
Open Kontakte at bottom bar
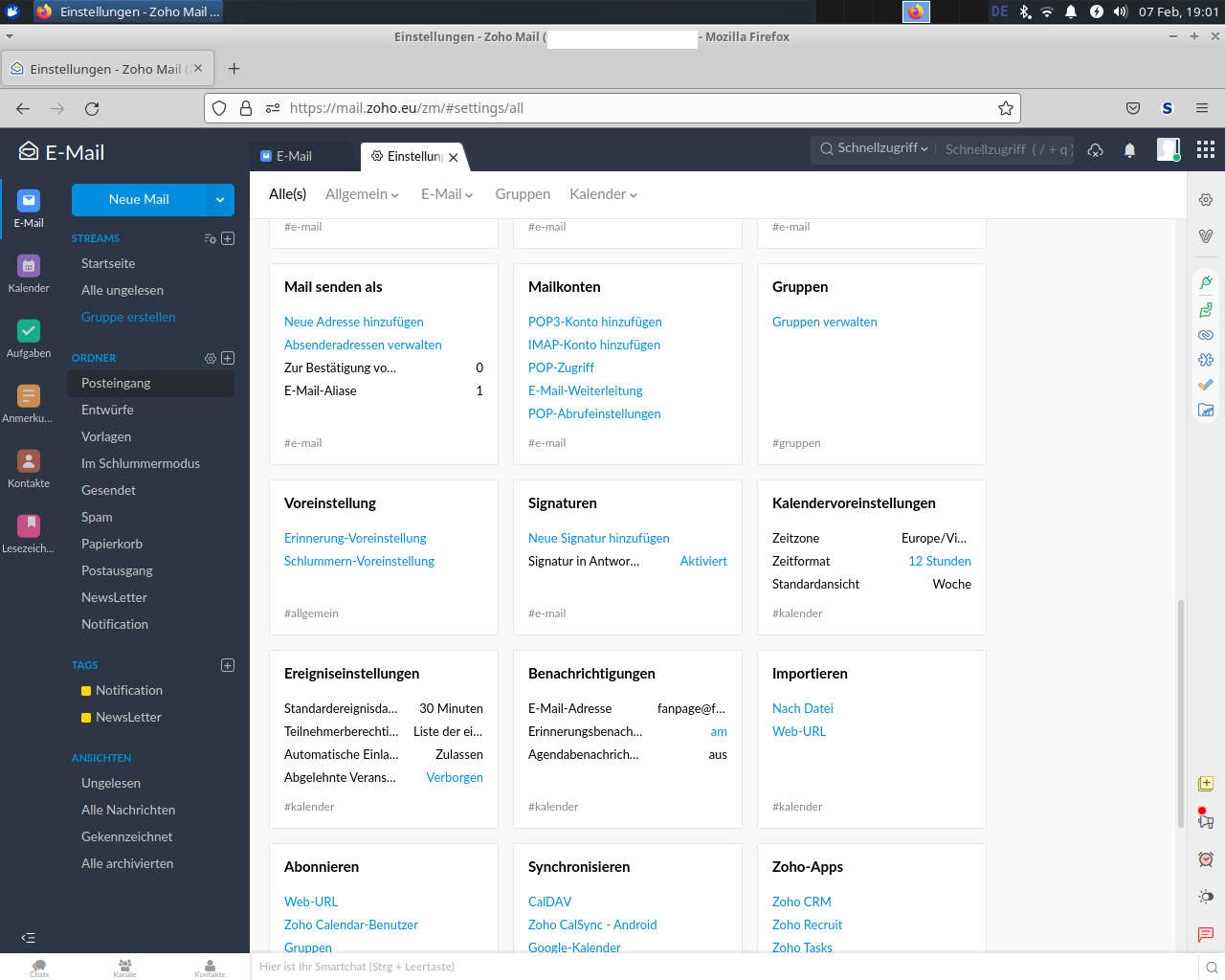pos(210,968)
